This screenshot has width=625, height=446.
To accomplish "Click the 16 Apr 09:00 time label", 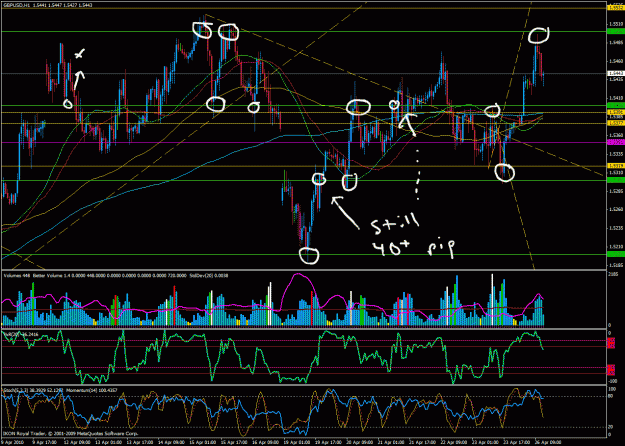I will pos(264,442).
